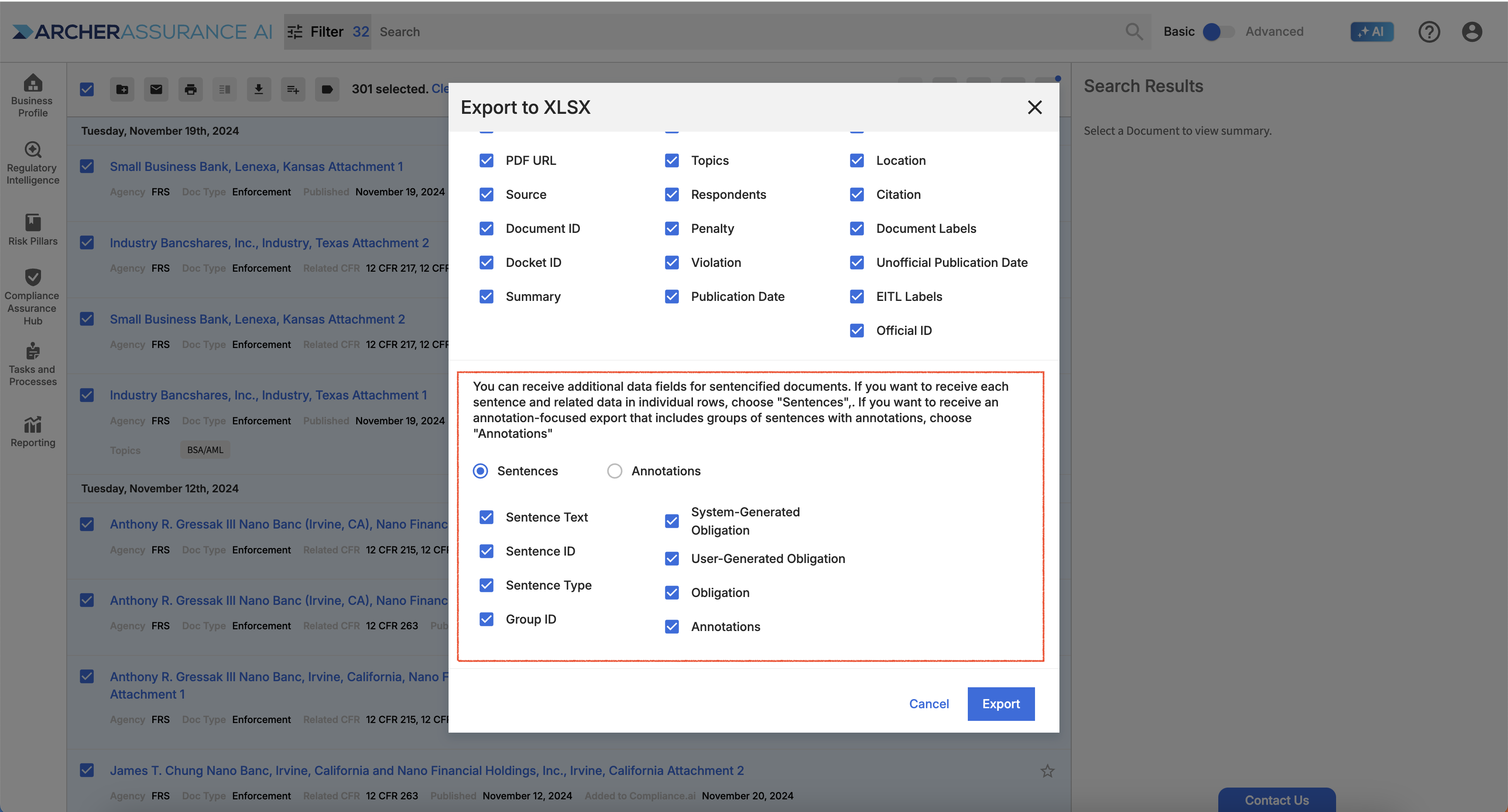Open Small Business Bank Attachment 1 link

(257, 166)
